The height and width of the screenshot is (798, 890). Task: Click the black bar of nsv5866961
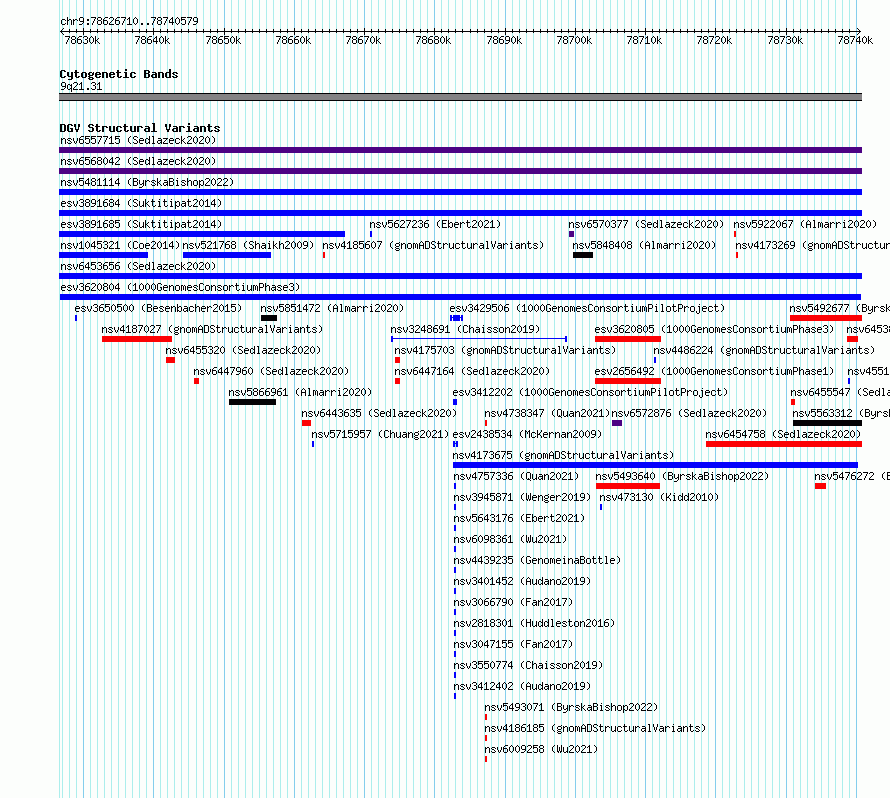point(253,402)
